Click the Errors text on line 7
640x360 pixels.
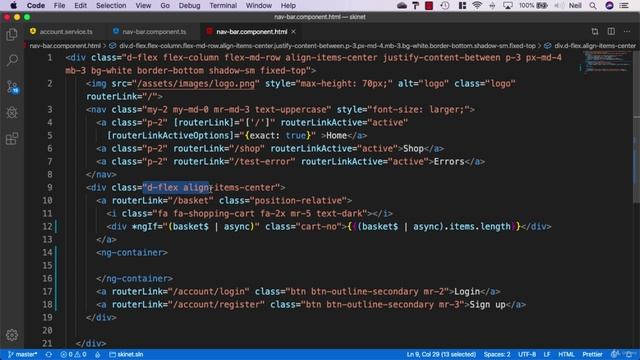coord(449,162)
